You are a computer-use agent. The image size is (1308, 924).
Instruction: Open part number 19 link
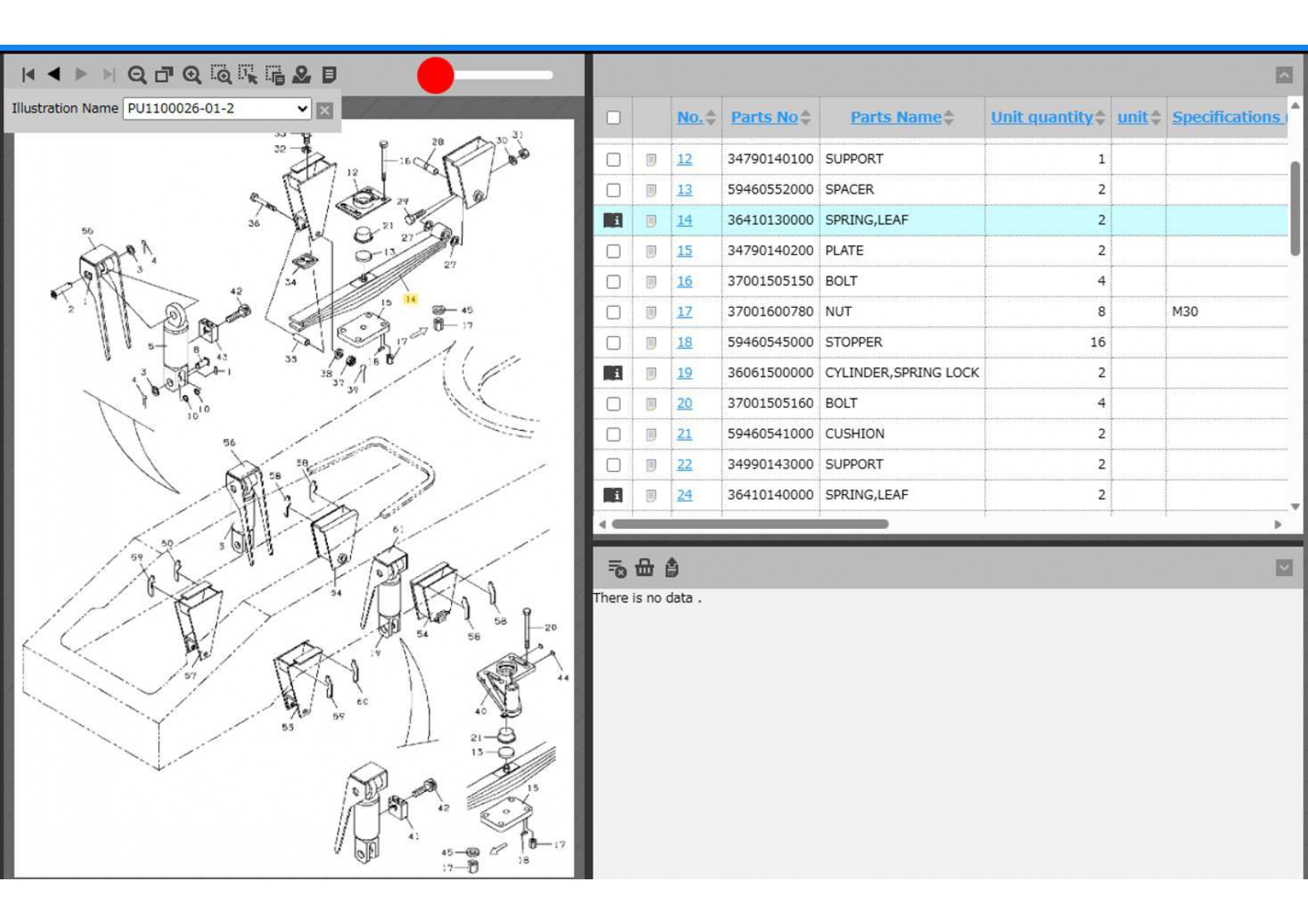coord(684,373)
